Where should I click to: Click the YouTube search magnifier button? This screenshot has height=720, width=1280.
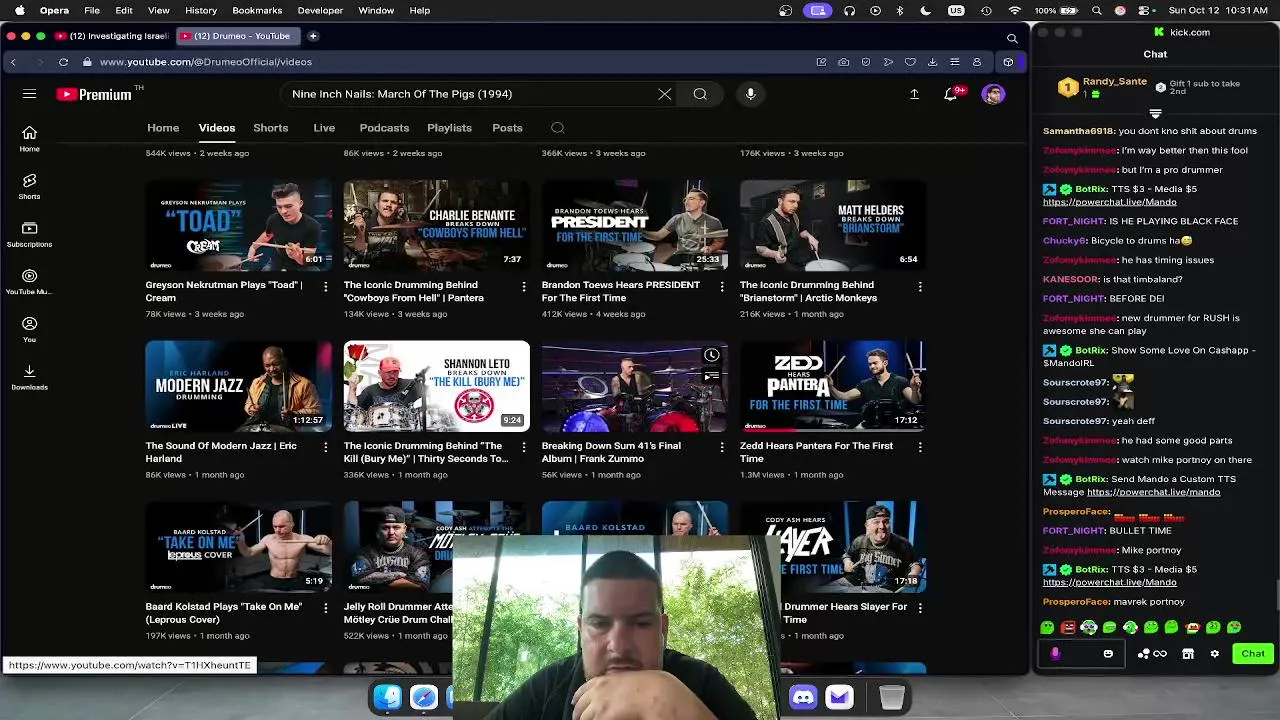coord(700,94)
